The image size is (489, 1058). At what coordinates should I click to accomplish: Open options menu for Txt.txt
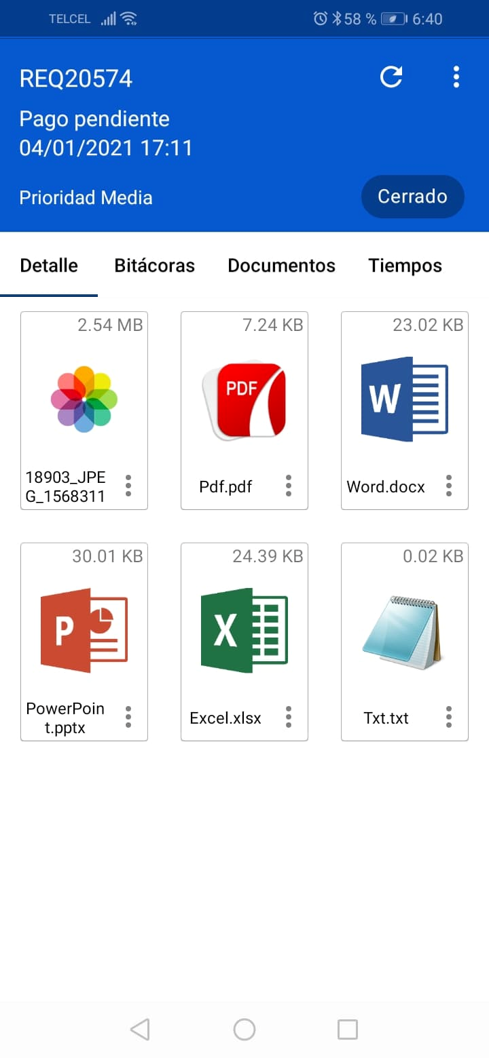click(x=449, y=717)
